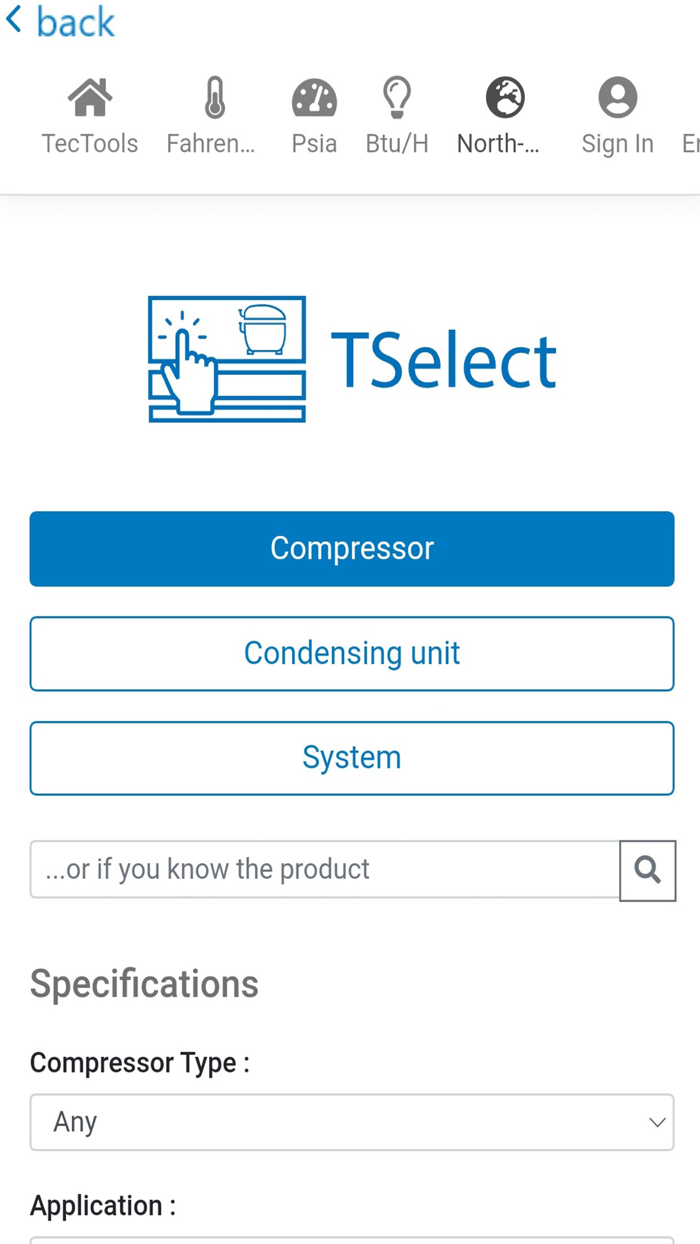The image size is (700, 1244).
Task: Tap the search magnifier icon
Action: 648,870
